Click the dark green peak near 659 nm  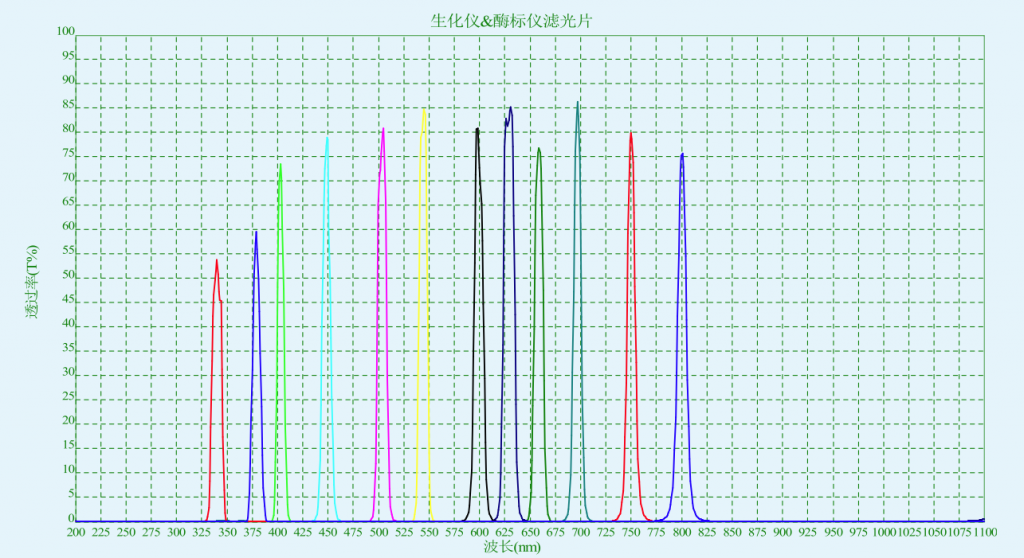point(539,150)
